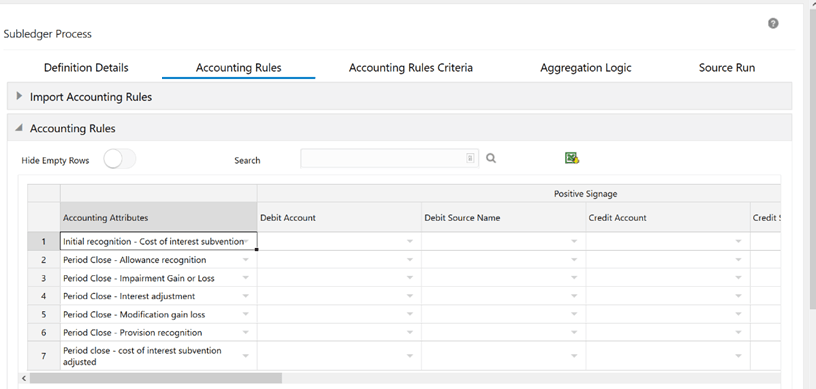Screen dimensions: 816x389
Task: Export accounting rules via Excel icon
Action: (x=572, y=158)
